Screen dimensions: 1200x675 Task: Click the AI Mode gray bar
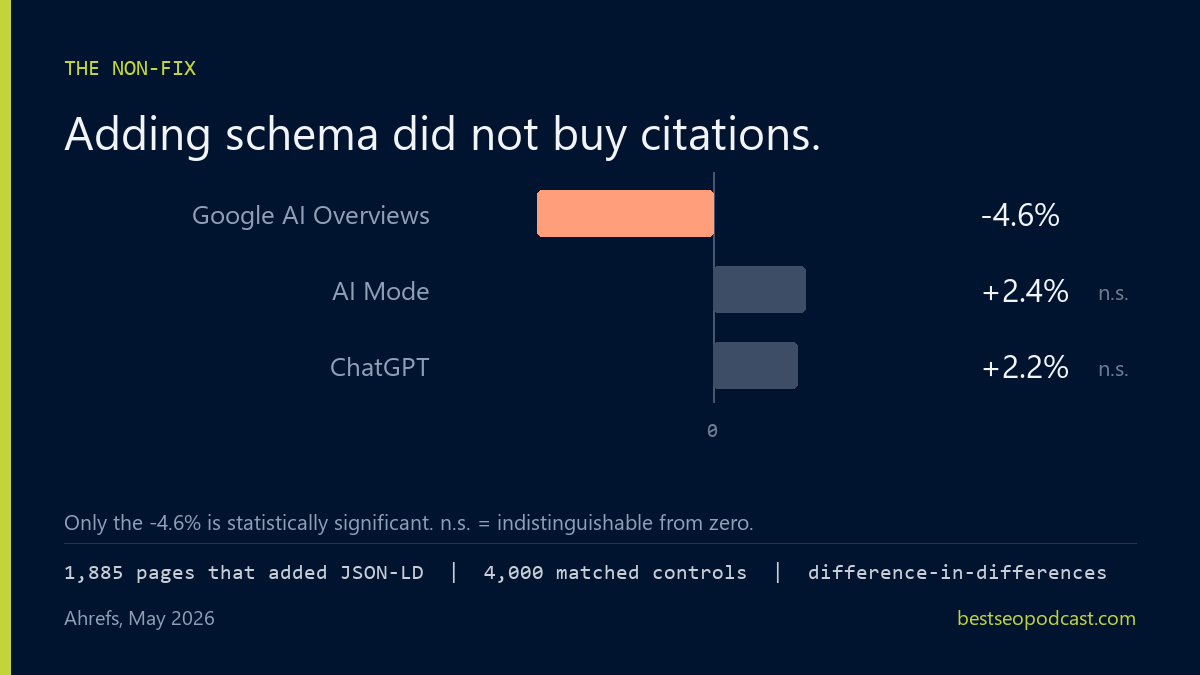coord(760,289)
